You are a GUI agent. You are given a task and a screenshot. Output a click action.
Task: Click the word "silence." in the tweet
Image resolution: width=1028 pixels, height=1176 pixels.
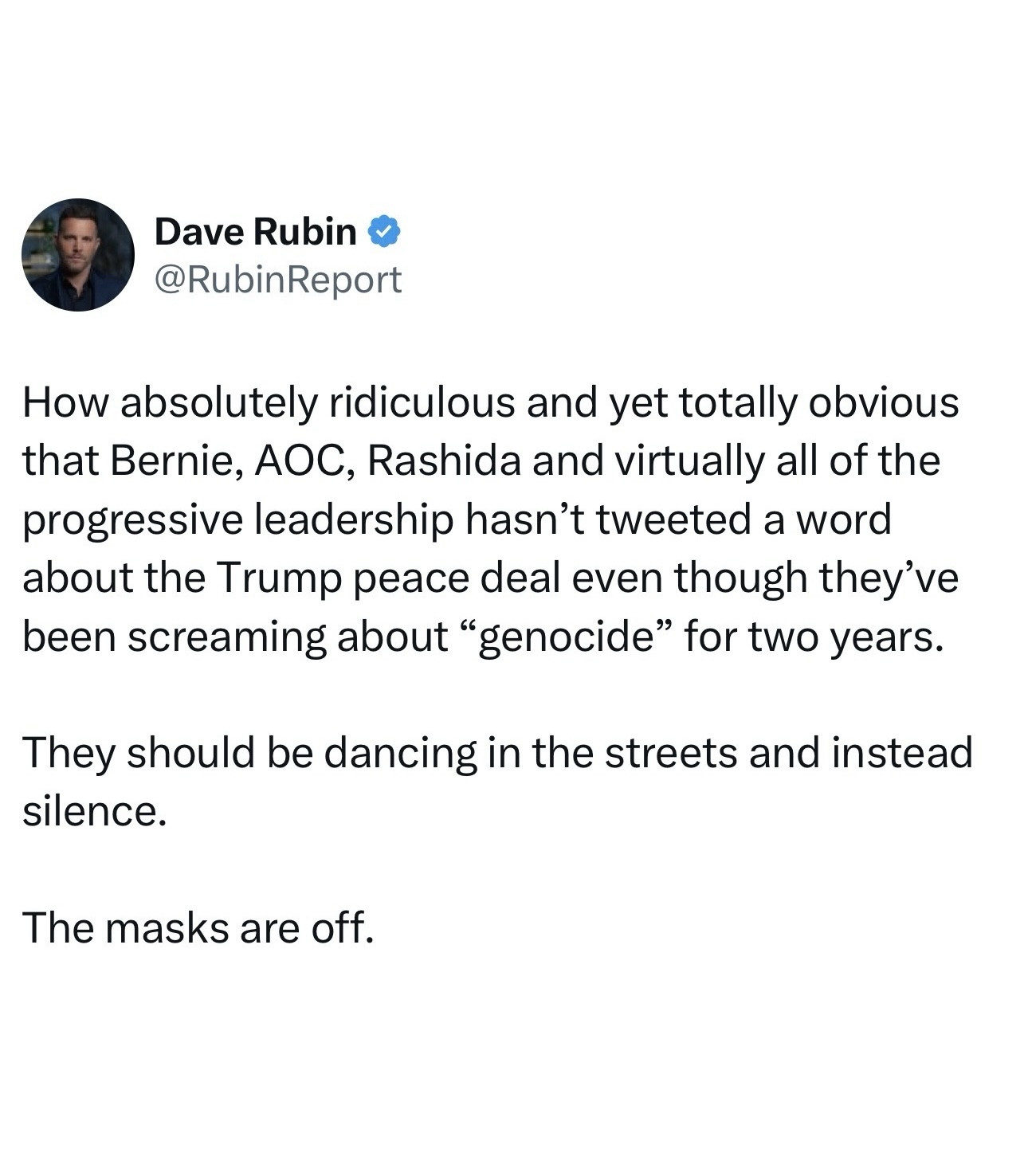(x=95, y=812)
